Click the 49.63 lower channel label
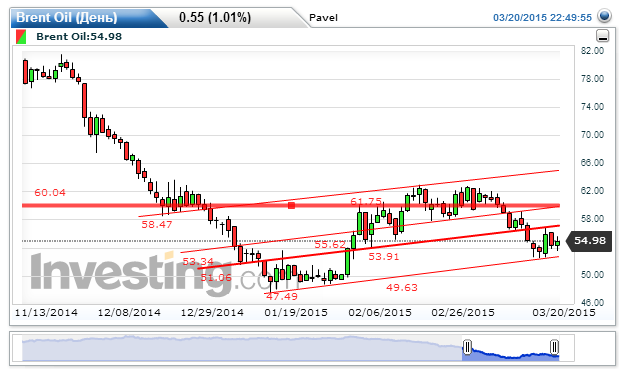 click(402, 287)
